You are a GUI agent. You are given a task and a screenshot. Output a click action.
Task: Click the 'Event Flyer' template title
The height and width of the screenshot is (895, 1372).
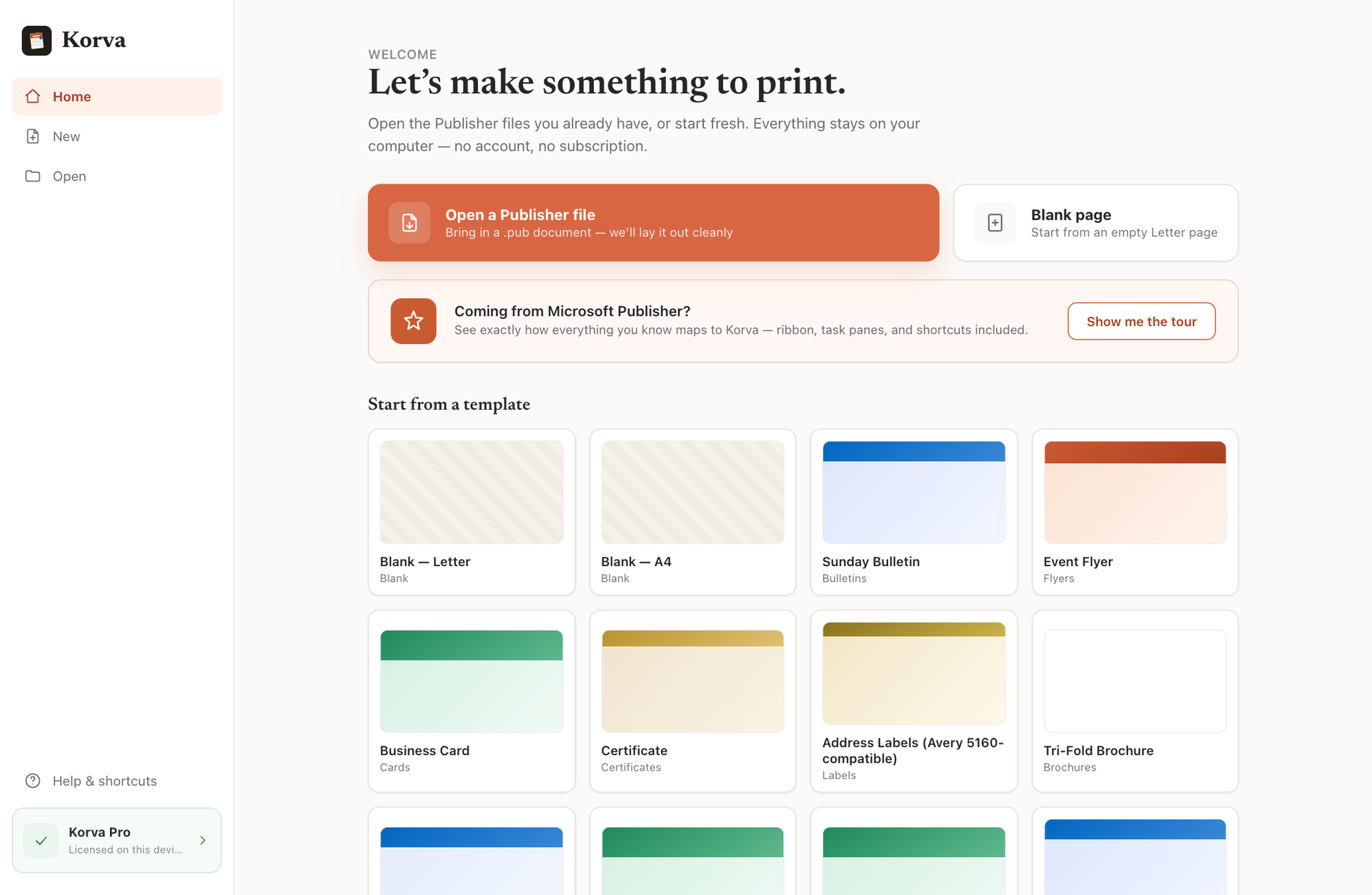click(1078, 562)
